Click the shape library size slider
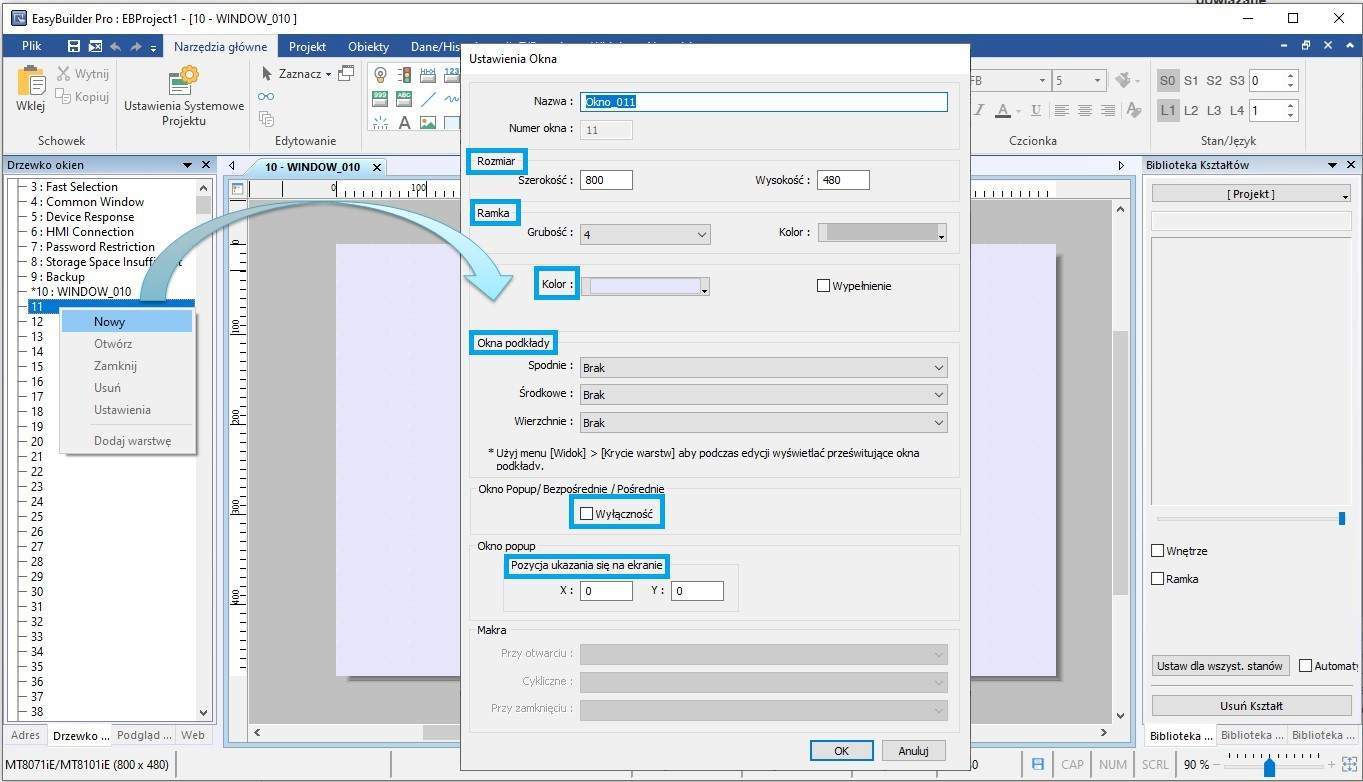The width and height of the screenshot is (1363, 782). (1342, 518)
